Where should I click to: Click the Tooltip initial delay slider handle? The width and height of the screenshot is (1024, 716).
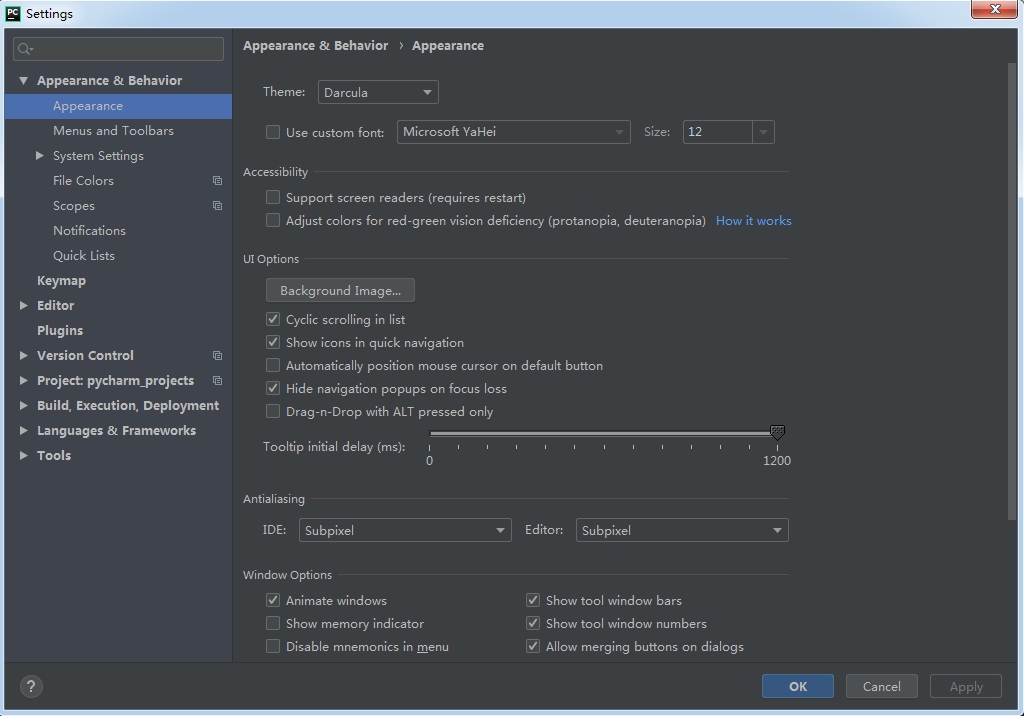(778, 432)
